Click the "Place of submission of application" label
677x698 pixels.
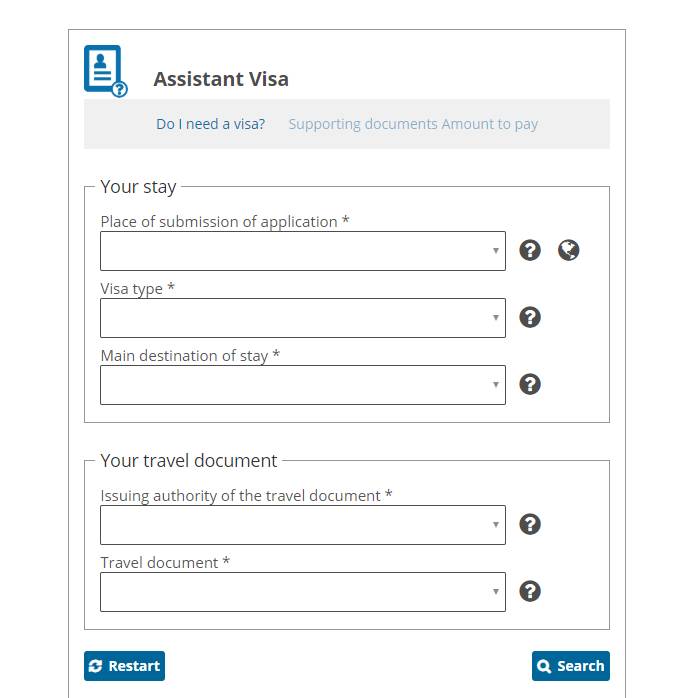click(224, 222)
